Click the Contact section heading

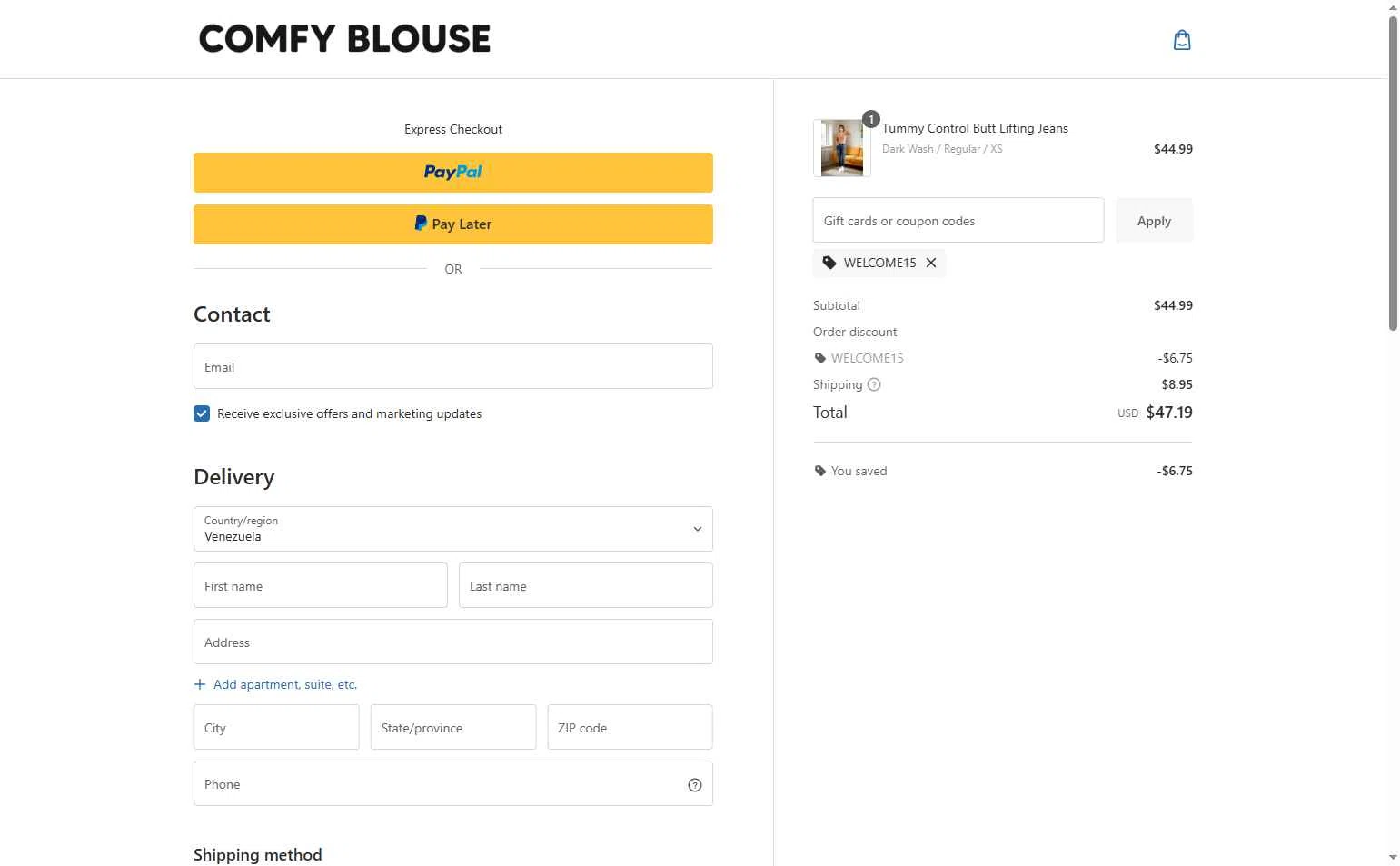coord(232,314)
